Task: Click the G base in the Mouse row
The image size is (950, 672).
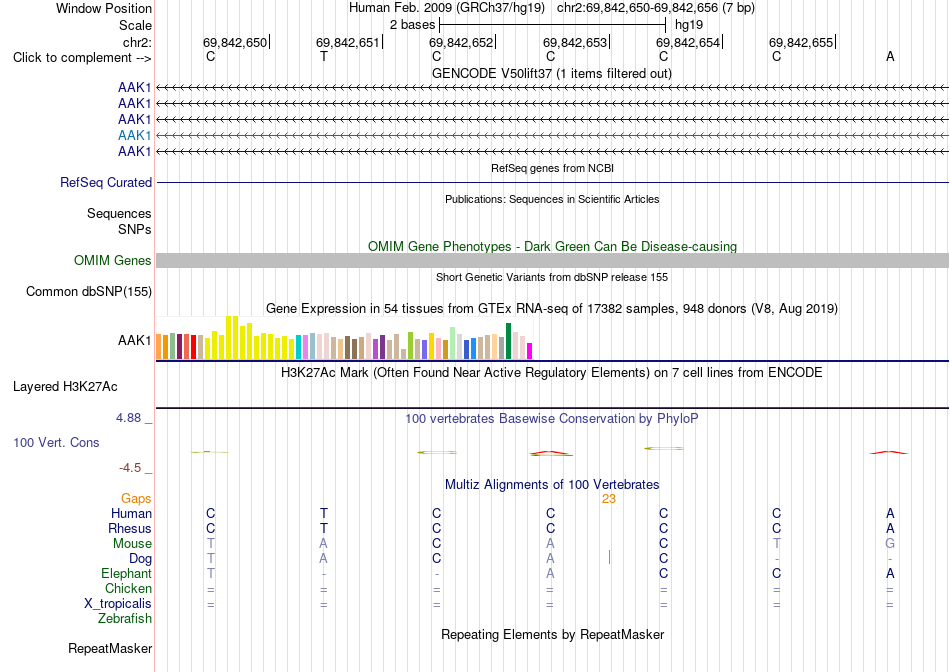Action: coord(890,544)
